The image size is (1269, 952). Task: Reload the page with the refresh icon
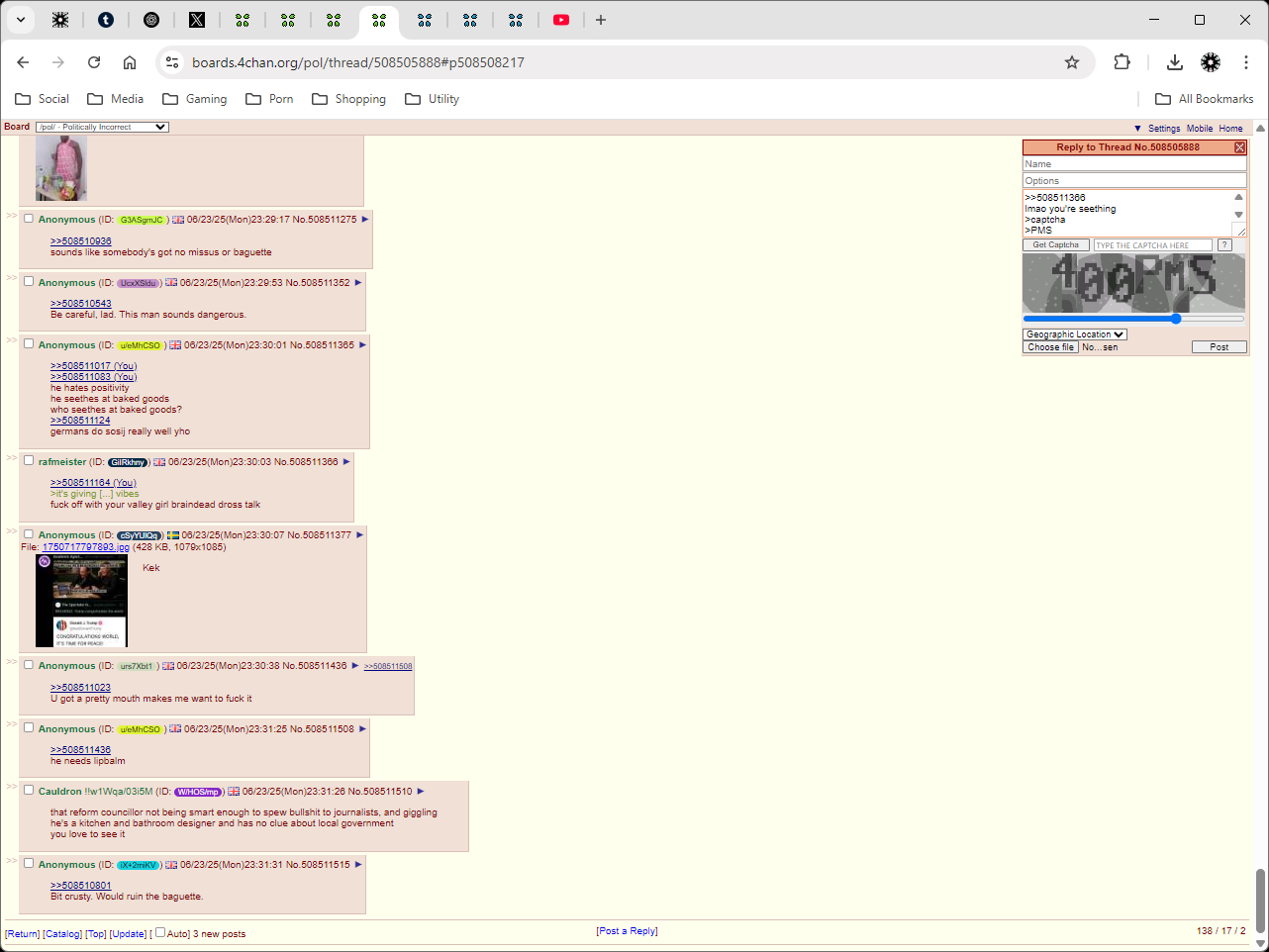(x=94, y=62)
